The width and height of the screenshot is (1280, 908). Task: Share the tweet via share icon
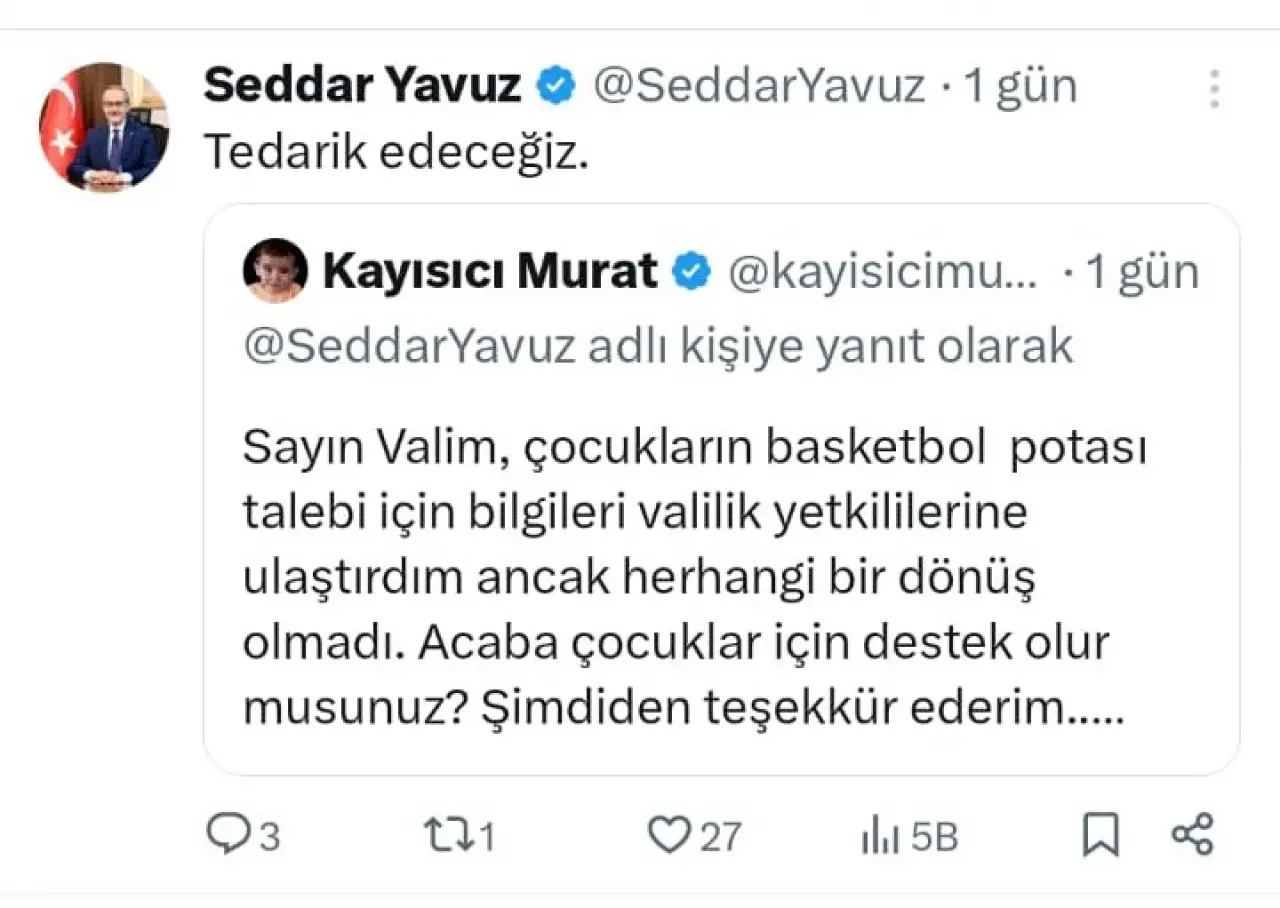pyautogui.click(x=1192, y=834)
